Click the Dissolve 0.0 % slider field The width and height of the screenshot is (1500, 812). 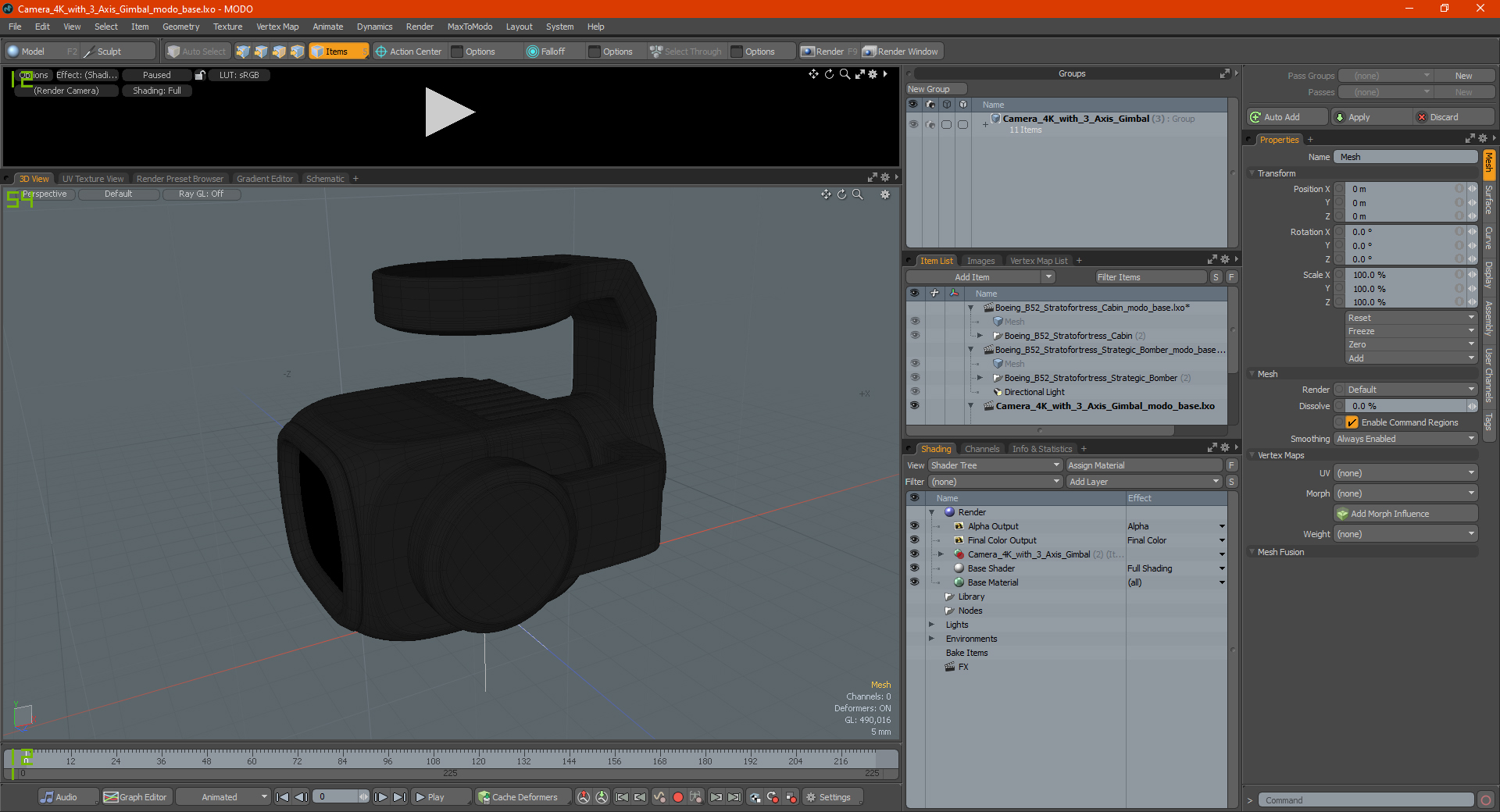click(1406, 406)
